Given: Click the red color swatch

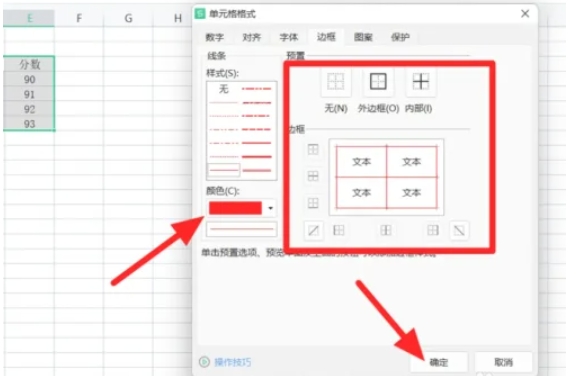Looking at the screenshot, I should (235, 208).
